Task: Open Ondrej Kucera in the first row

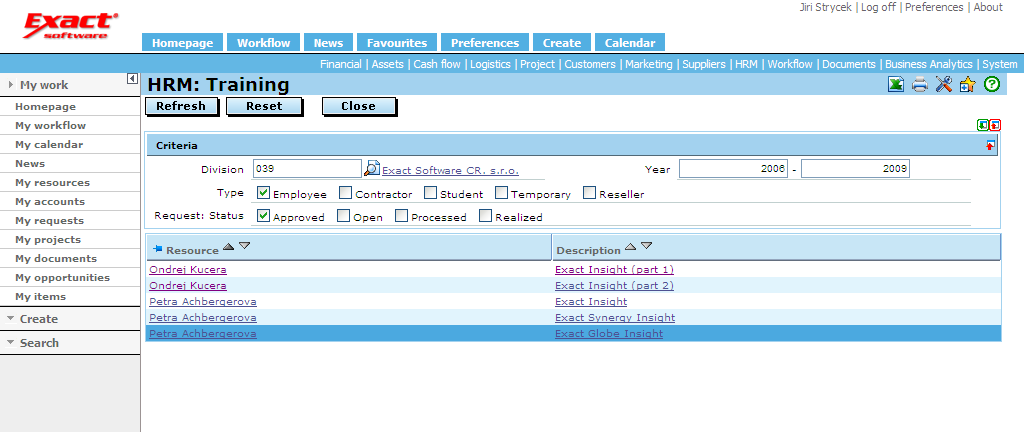Action: 188,269
